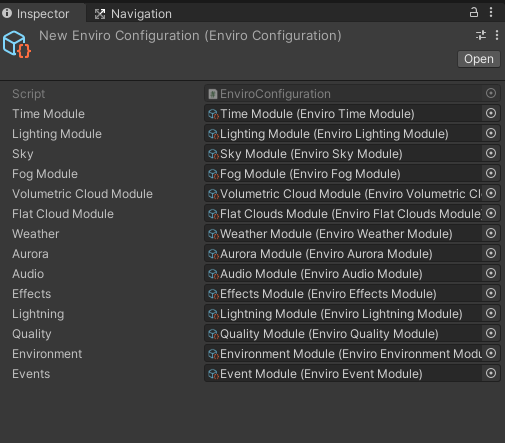The height and width of the screenshot is (443, 505).
Task: Click the 'Quality' property label
Action: (32, 334)
